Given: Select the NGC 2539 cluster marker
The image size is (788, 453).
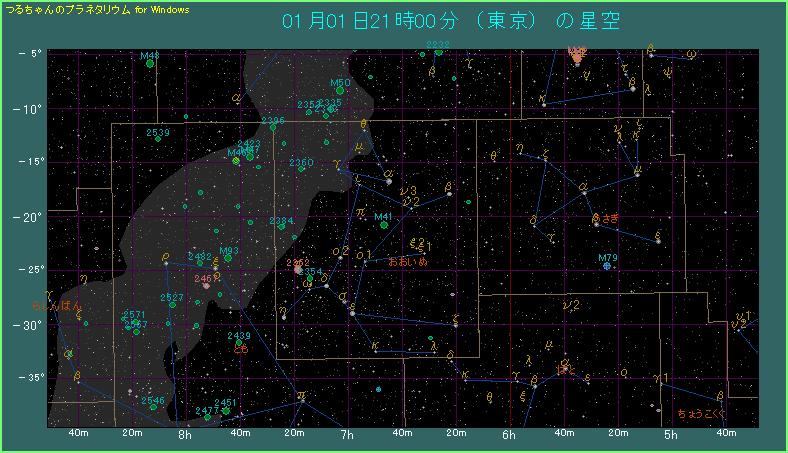Looking at the screenshot, I should pyautogui.click(x=158, y=139).
